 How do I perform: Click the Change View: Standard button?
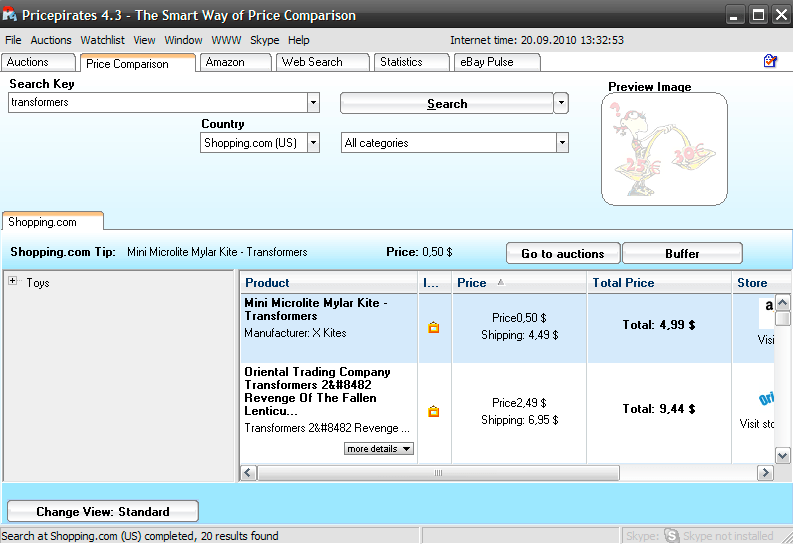103,511
